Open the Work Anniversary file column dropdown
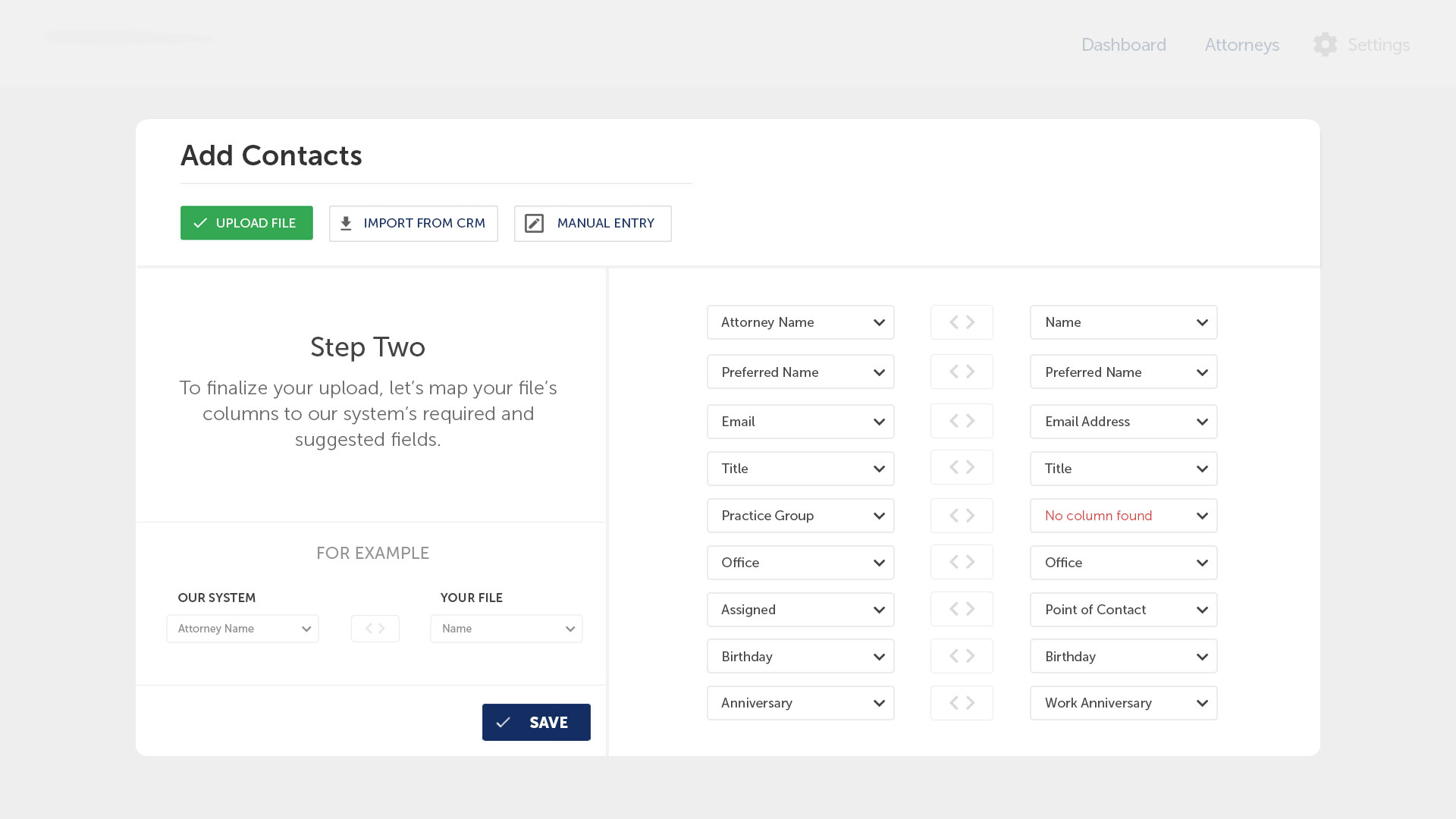This screenshot has height=819, width=1456. (x=1123, y=703)
